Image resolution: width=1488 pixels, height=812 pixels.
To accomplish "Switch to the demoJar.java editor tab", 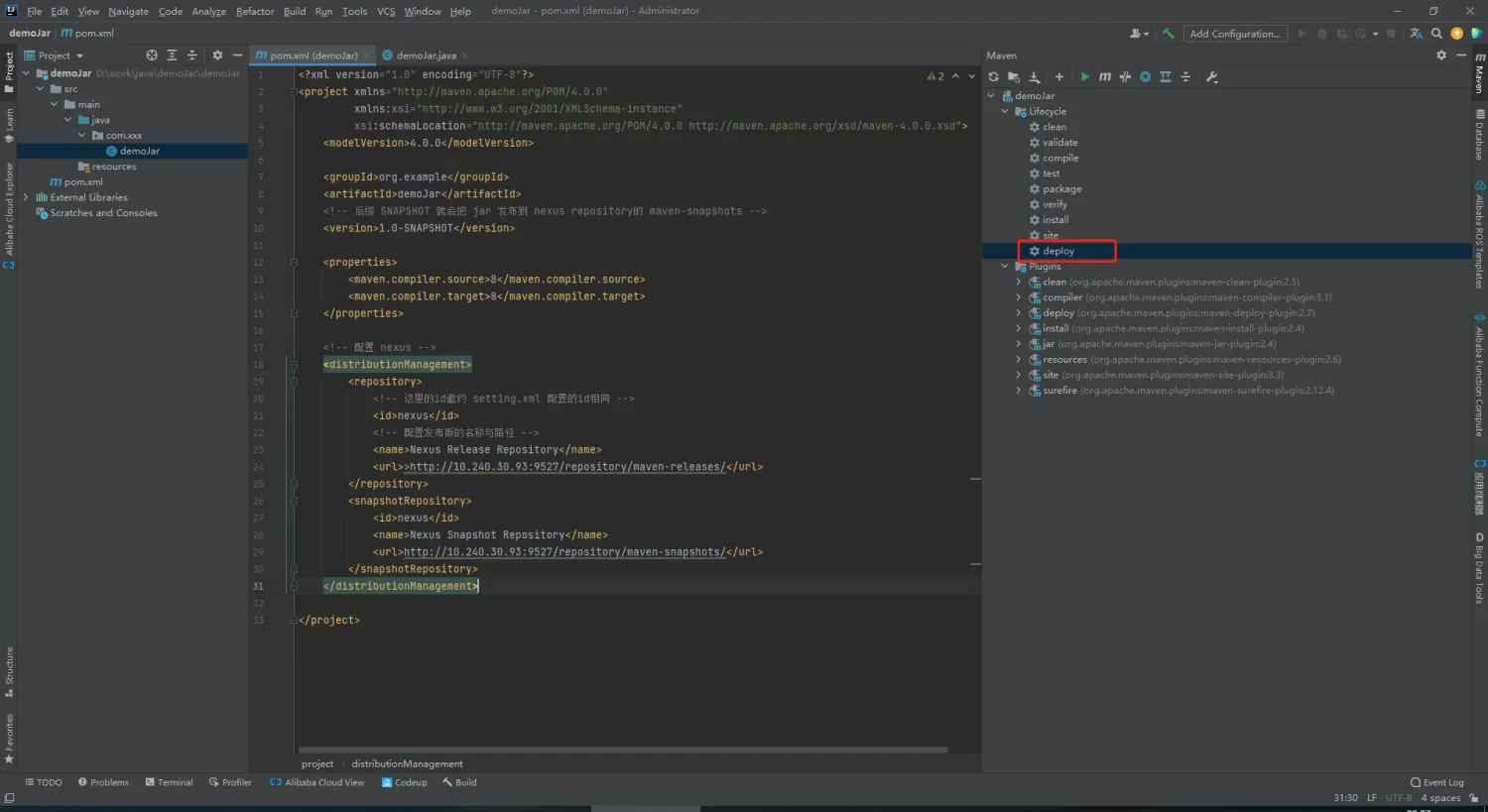I will coord(426,56).
